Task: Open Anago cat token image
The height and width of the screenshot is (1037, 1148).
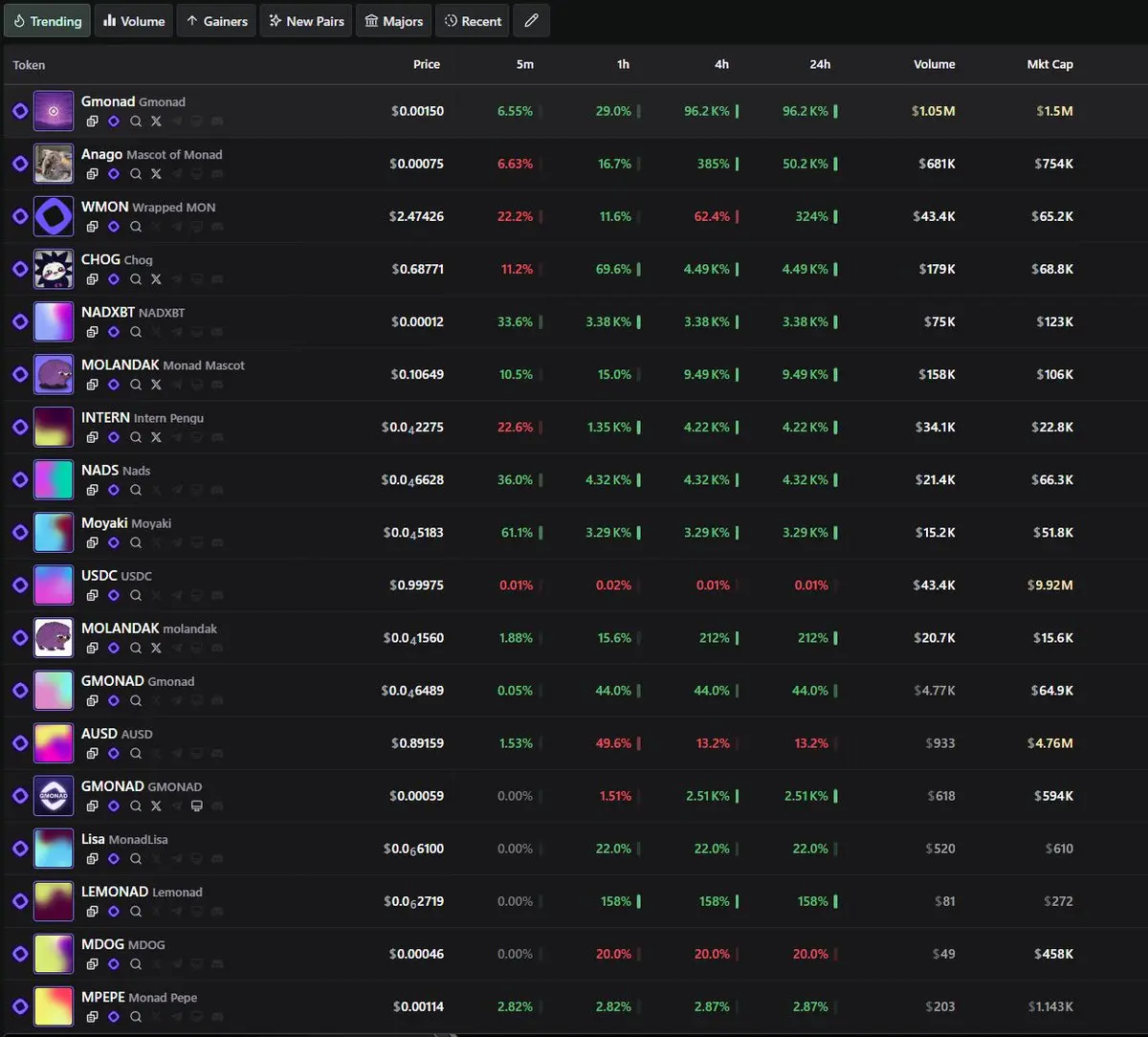Action: (x=54, y=164)
